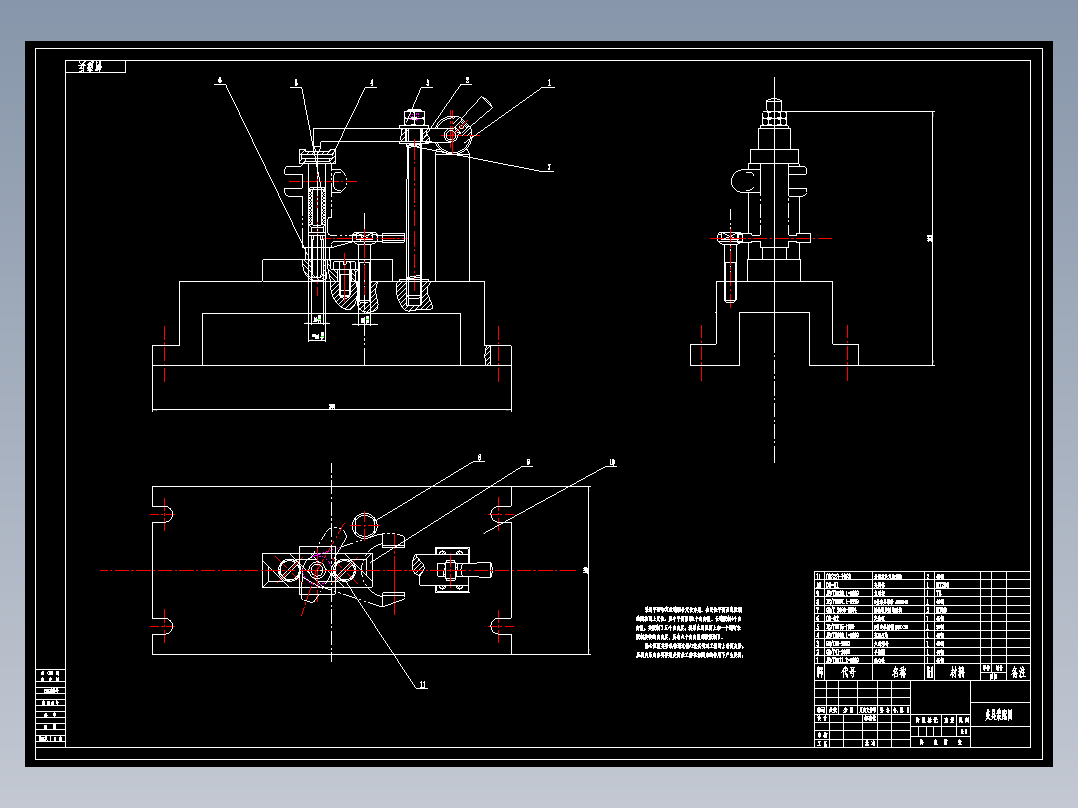Select part balloon number 4 in front view
This screenshot has width=1078, height=808.
pos(372,83)
